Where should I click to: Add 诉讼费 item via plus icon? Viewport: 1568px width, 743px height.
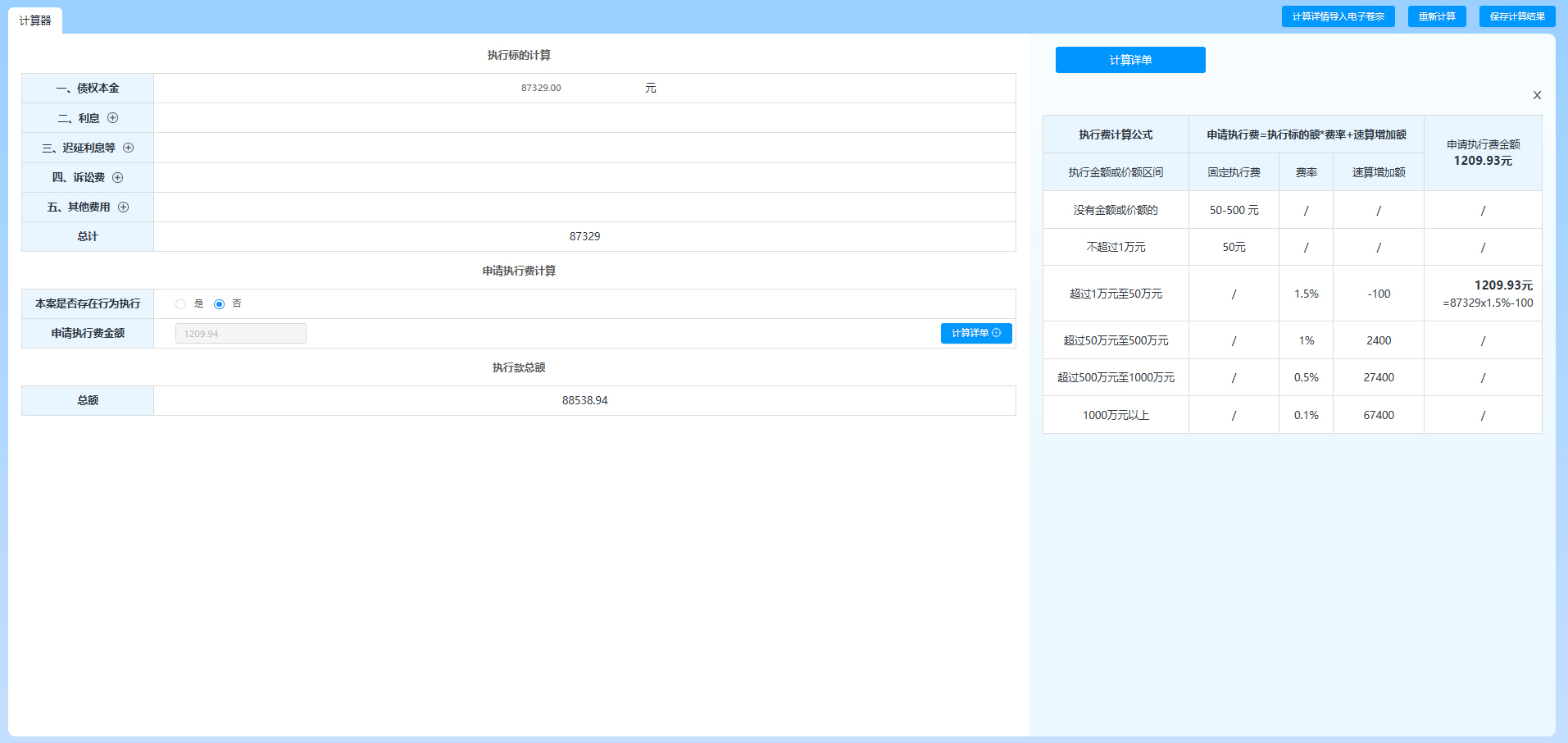click(x=118, y=177)
